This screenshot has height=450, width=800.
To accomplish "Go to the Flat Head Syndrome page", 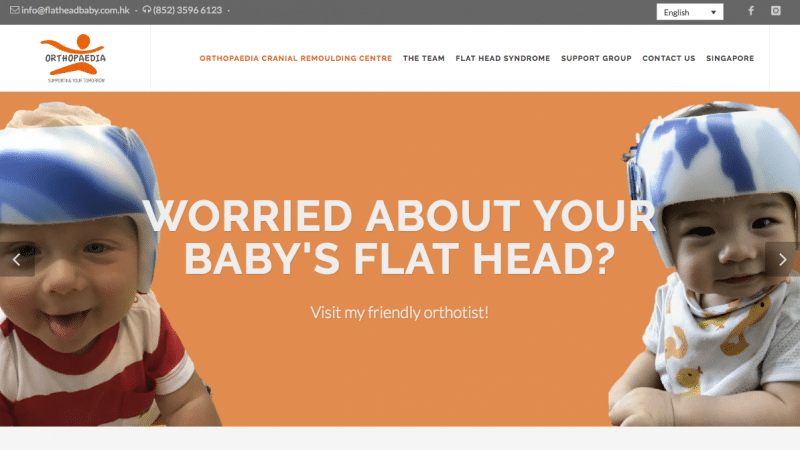I will (x=503, y=58).
